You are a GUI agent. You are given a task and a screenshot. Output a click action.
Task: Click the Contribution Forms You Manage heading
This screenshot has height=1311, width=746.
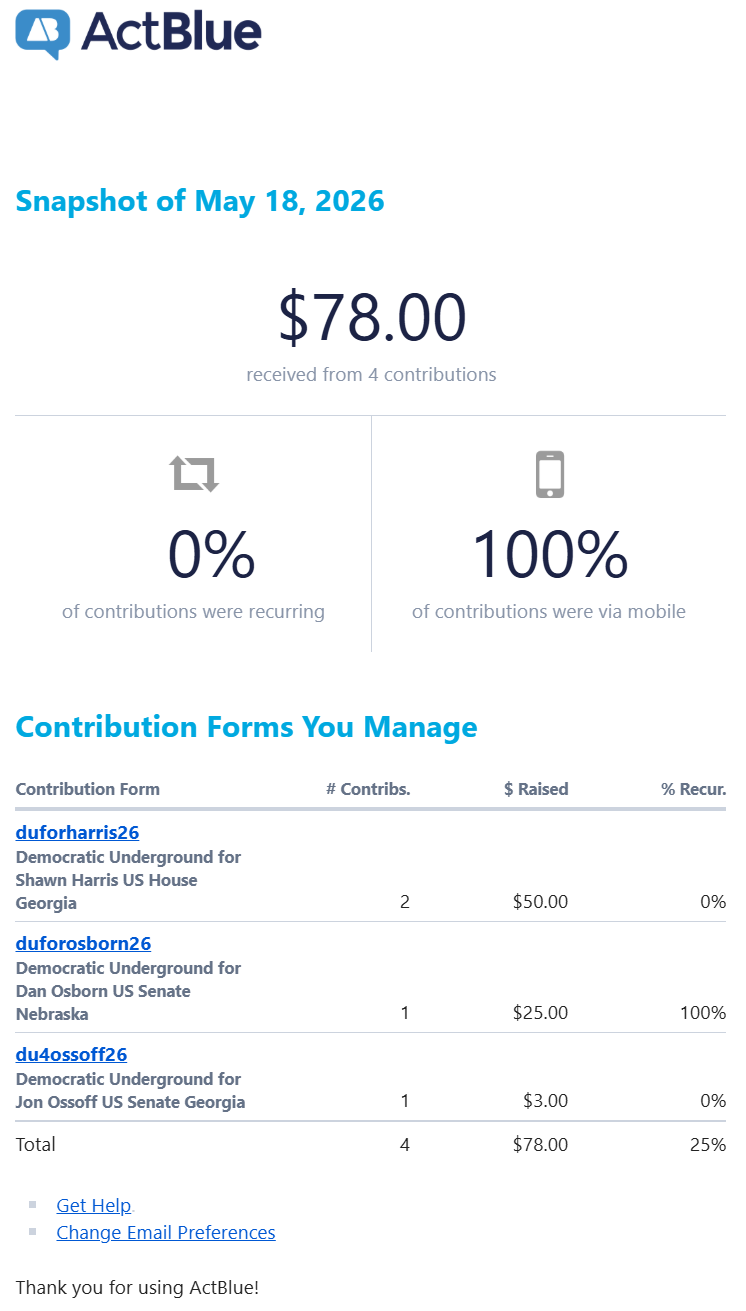[247, 726]
